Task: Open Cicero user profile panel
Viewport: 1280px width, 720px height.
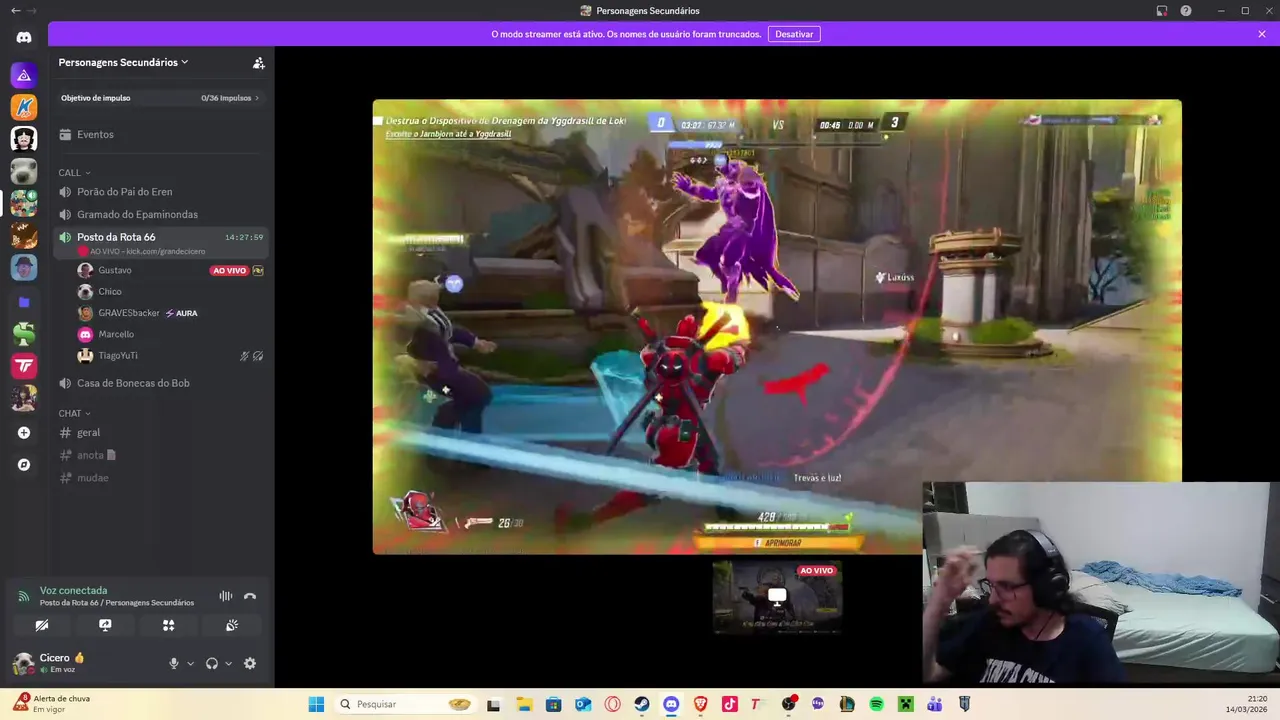Action: (x=62, y=663)
